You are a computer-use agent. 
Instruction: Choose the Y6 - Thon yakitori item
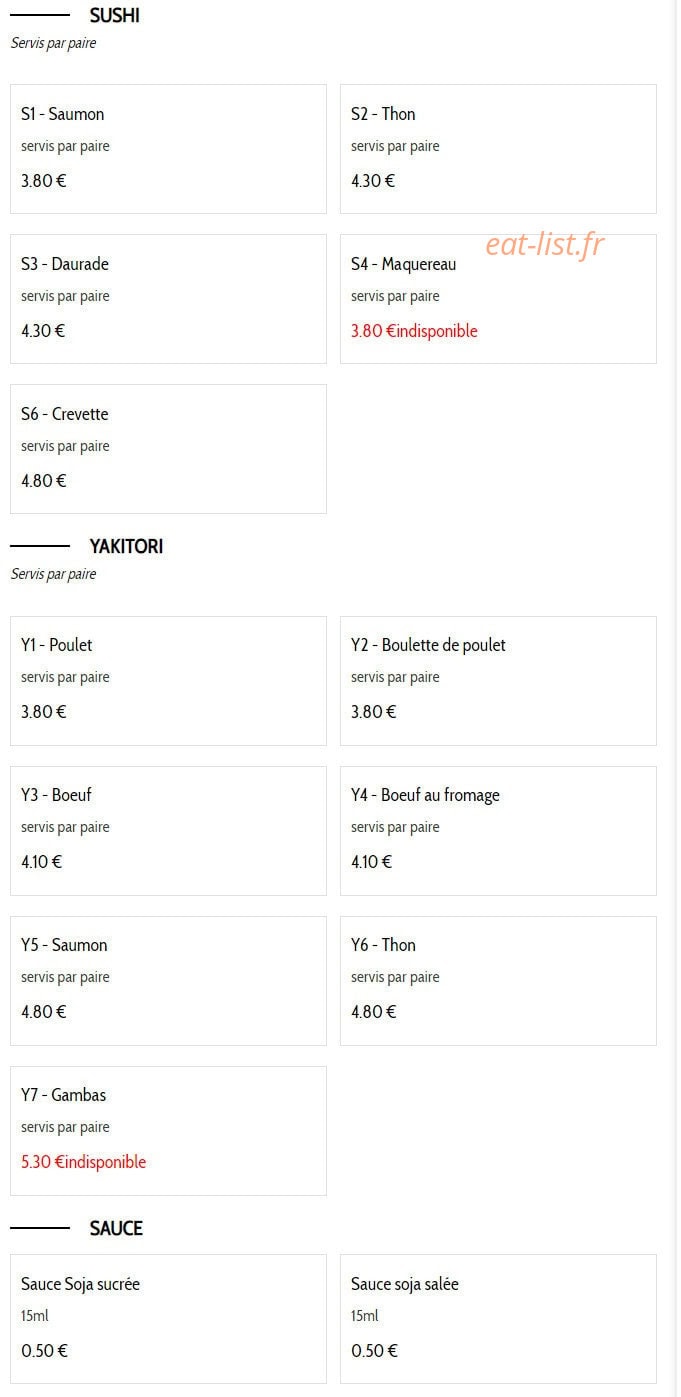coord(498,981)
